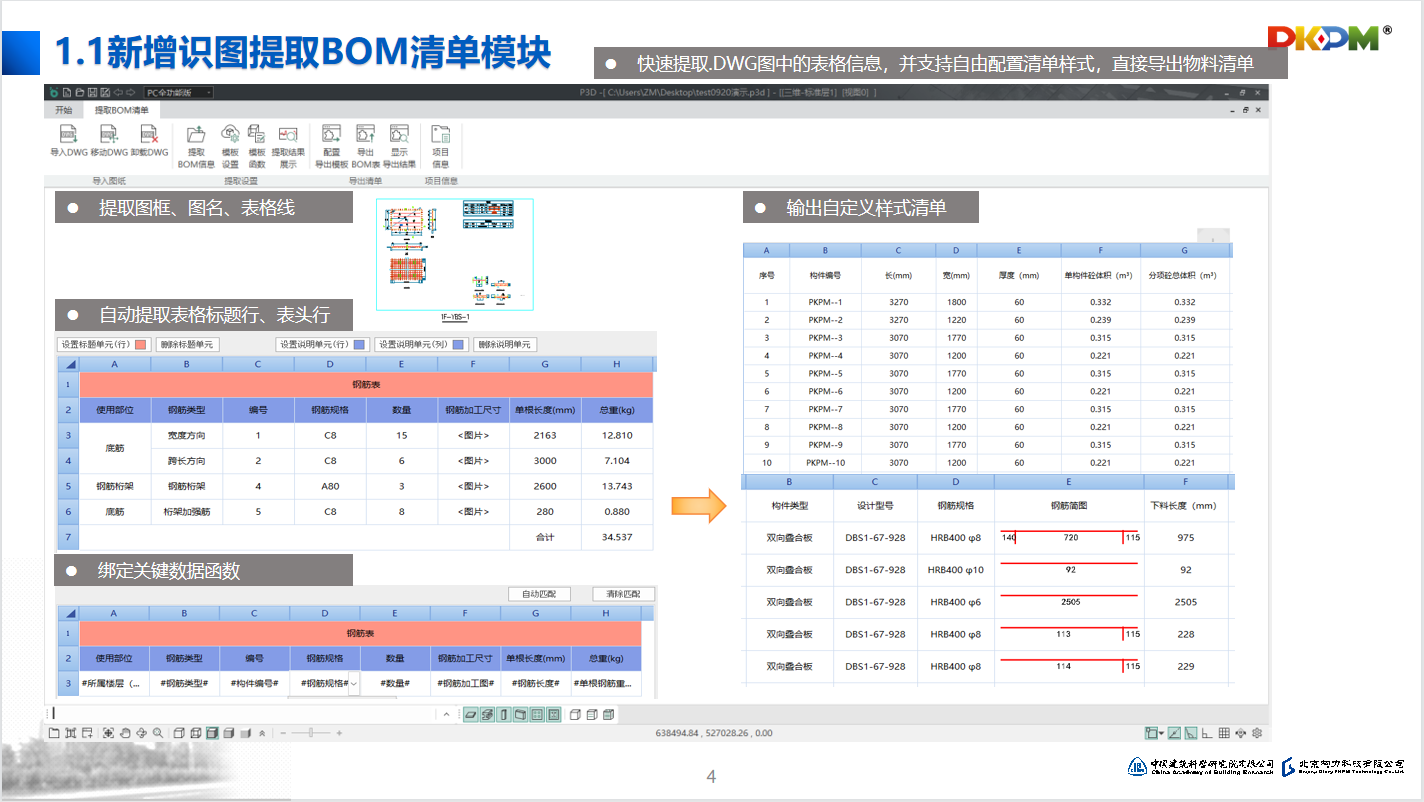
Task: Click the new file icon in title bar
Action: click(65, 92)
